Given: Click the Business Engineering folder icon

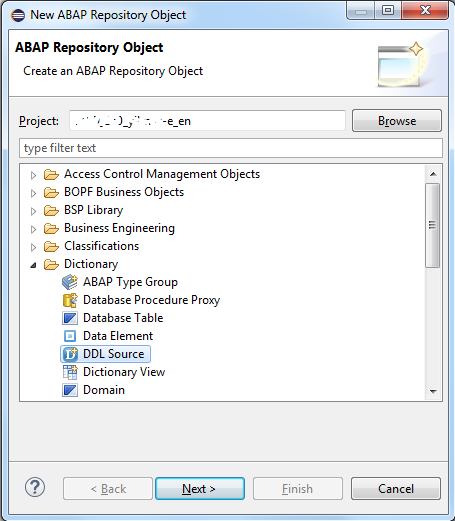Looking at the screenshot, I should click(x=51, y=228).
